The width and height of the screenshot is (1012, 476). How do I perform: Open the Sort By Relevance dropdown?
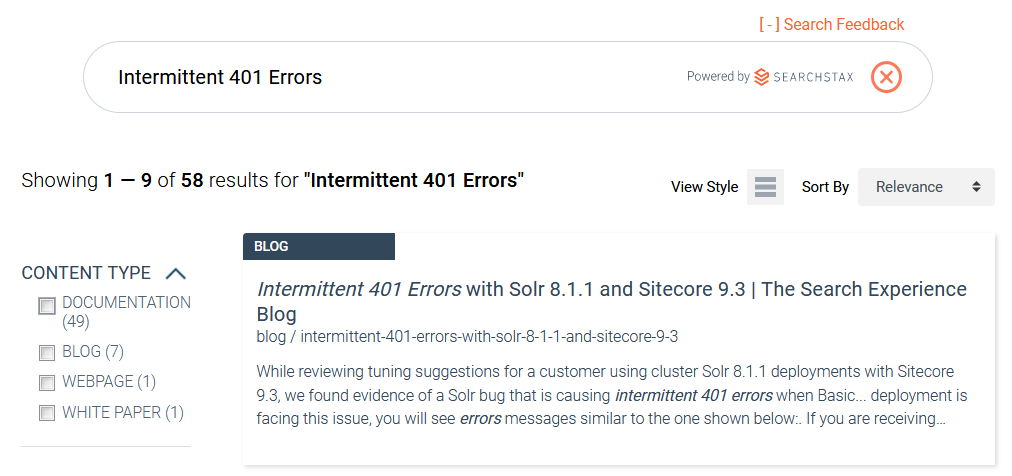(926, 187)
